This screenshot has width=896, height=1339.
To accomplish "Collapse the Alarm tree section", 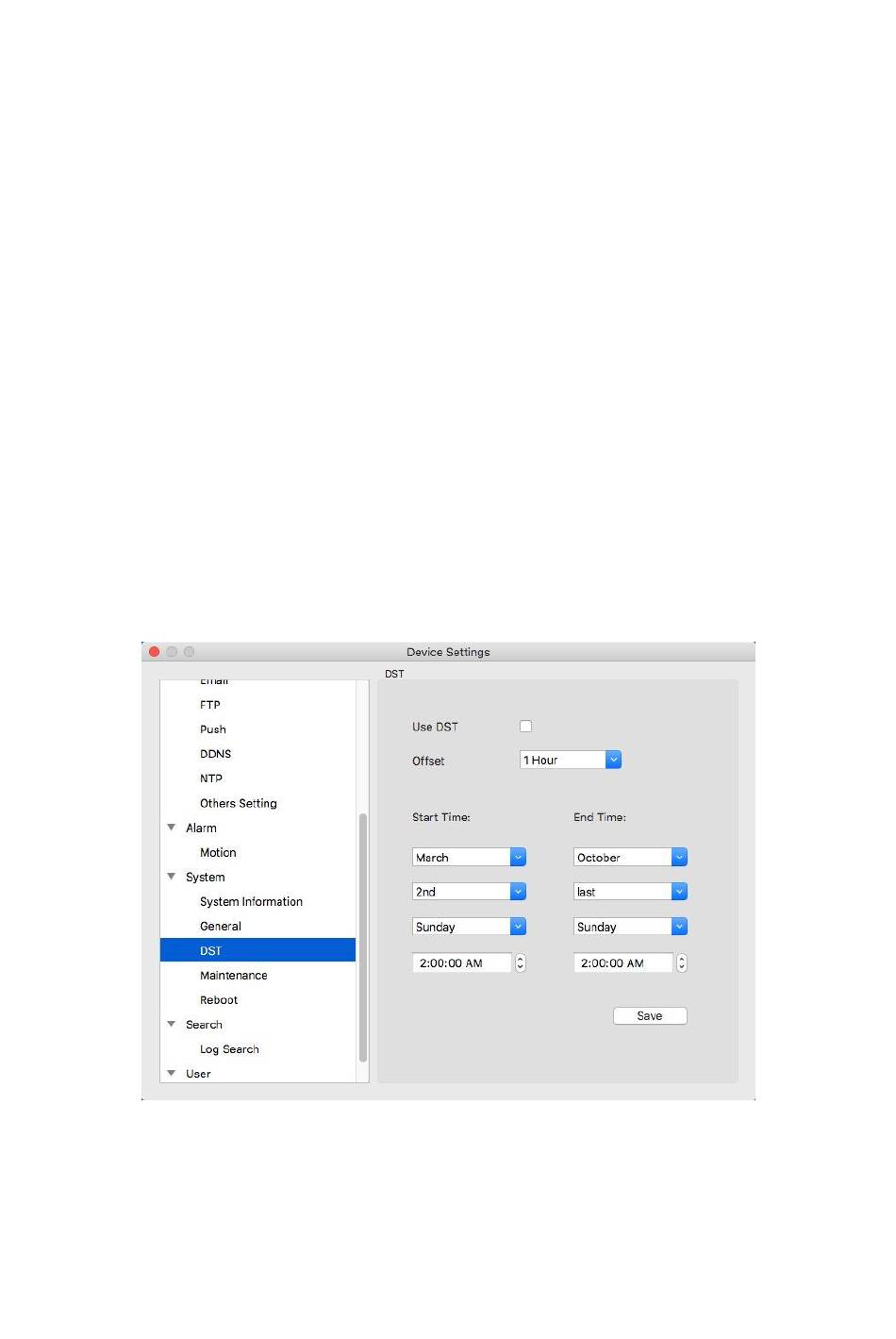I will (x=172, y=828).
